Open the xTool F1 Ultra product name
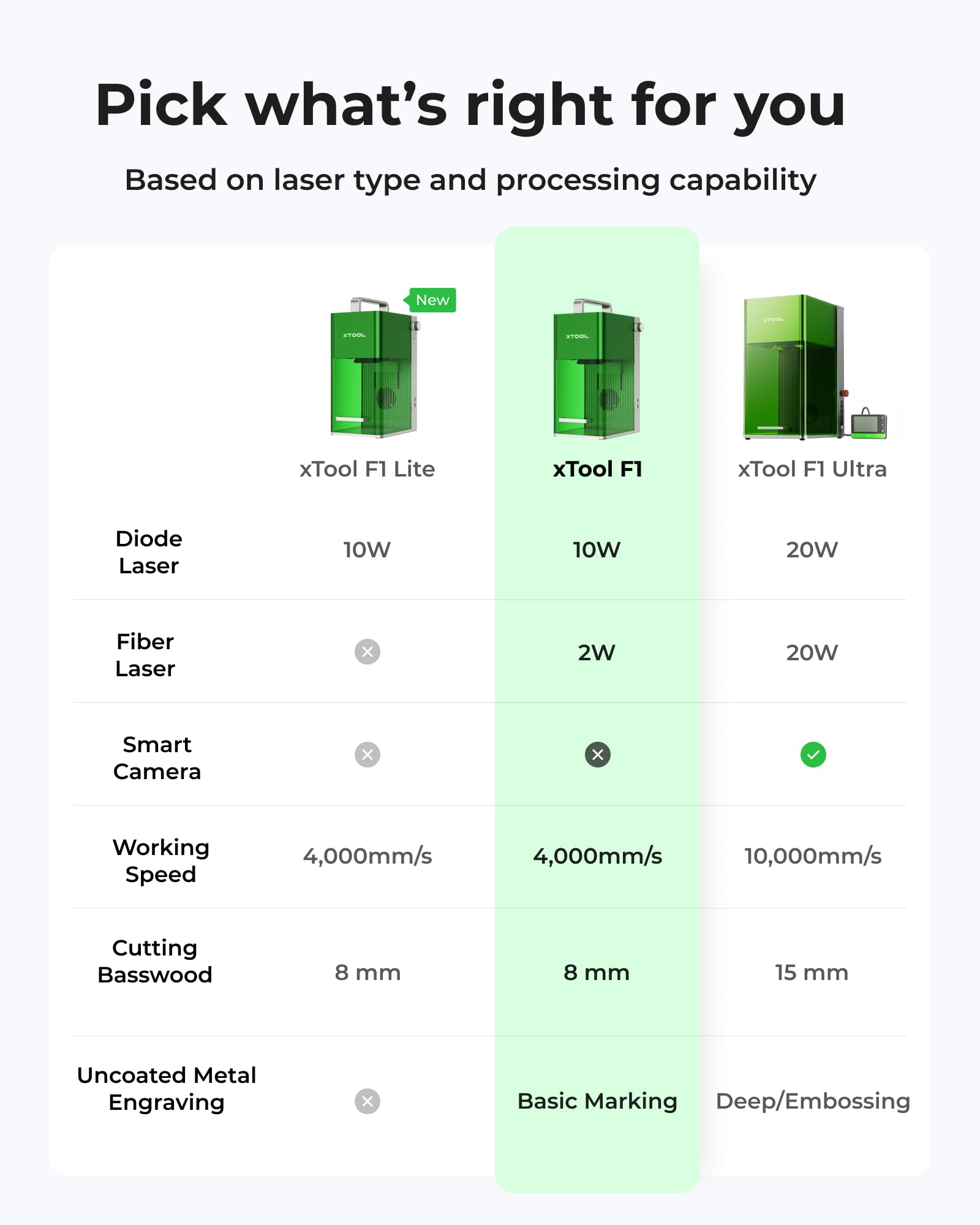Viewport: 980px width, 1225px height. tap(812, 469)
